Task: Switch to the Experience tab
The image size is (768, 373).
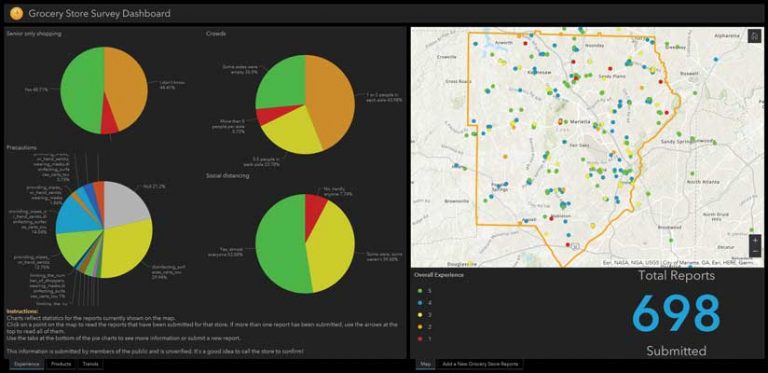Action: coord(26,364)
